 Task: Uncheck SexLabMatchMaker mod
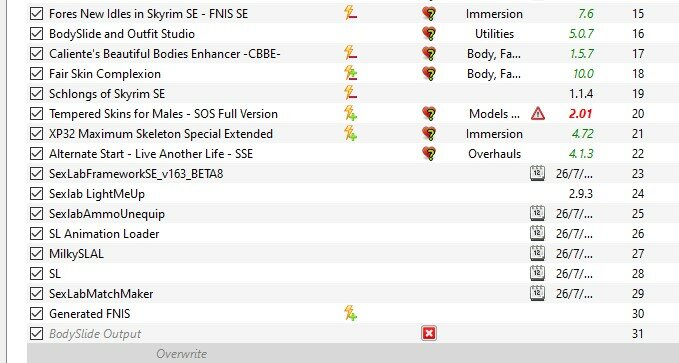[36, 293]
